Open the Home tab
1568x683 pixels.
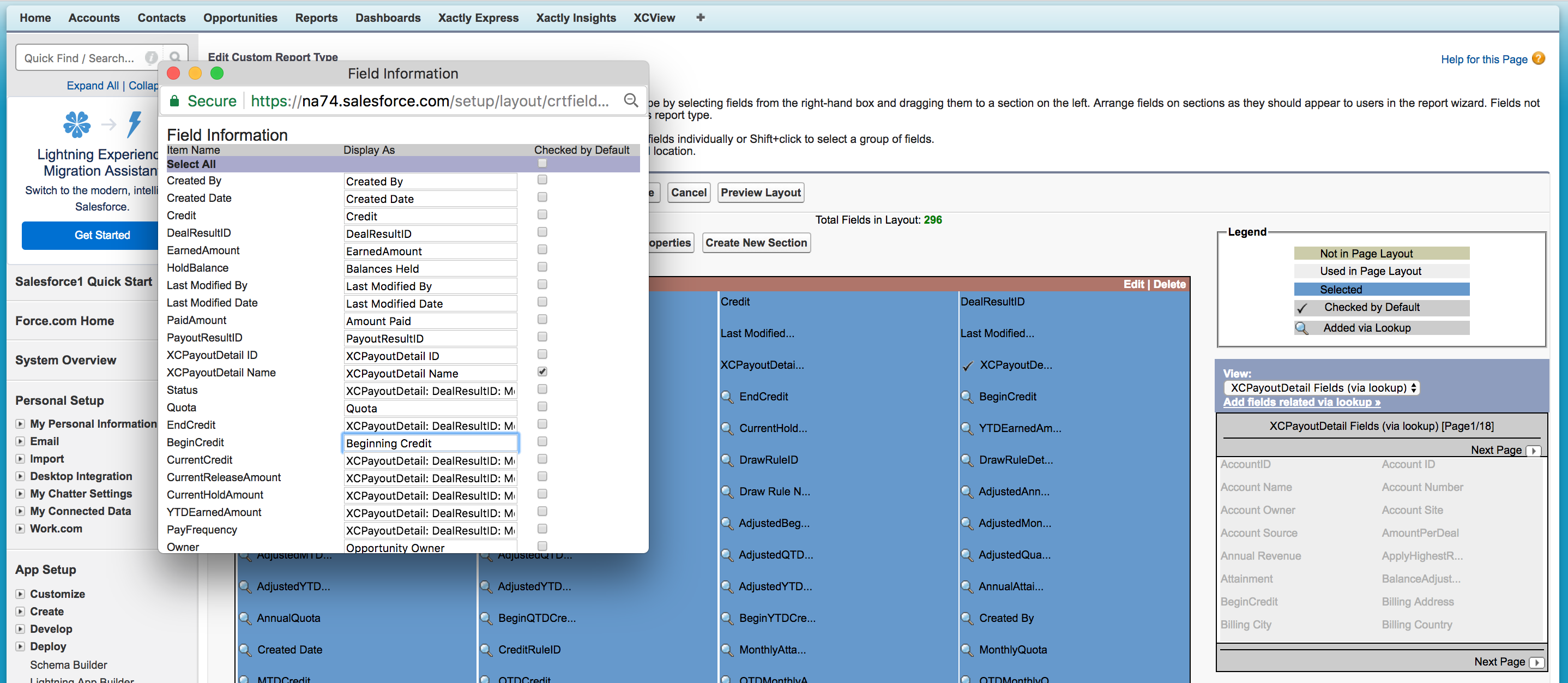click(x=35, y=17)
